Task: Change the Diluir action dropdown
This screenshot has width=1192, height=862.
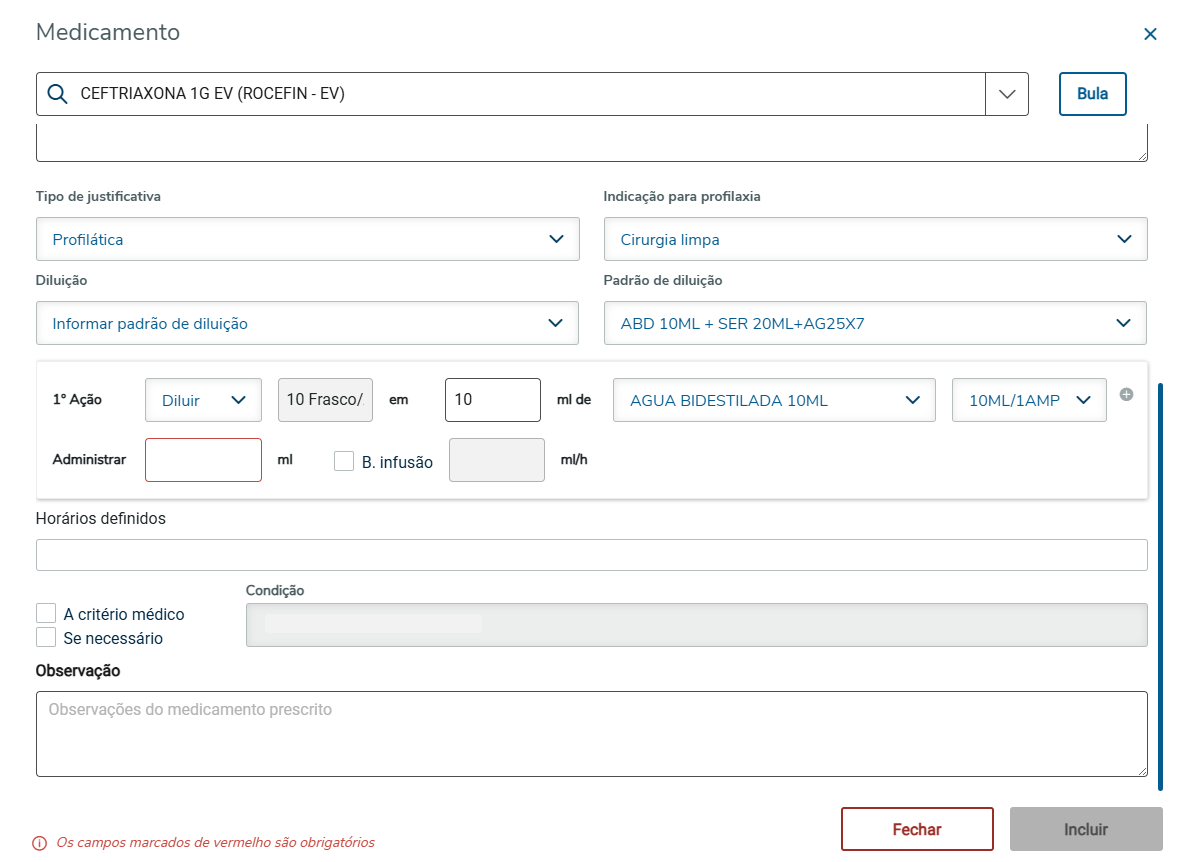Action: (203, 400)
